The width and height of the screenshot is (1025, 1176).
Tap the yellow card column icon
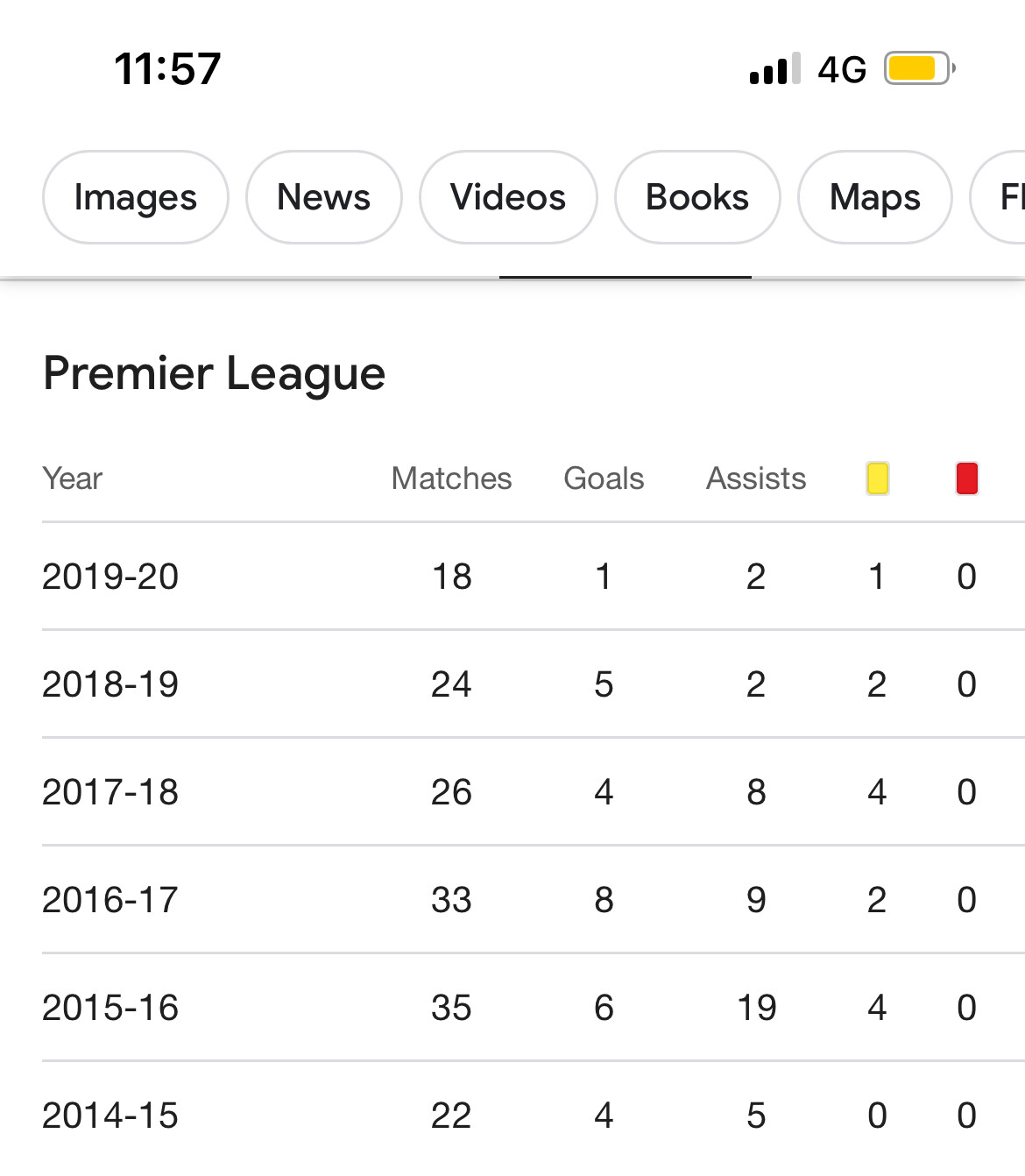(x=877, y=478)
